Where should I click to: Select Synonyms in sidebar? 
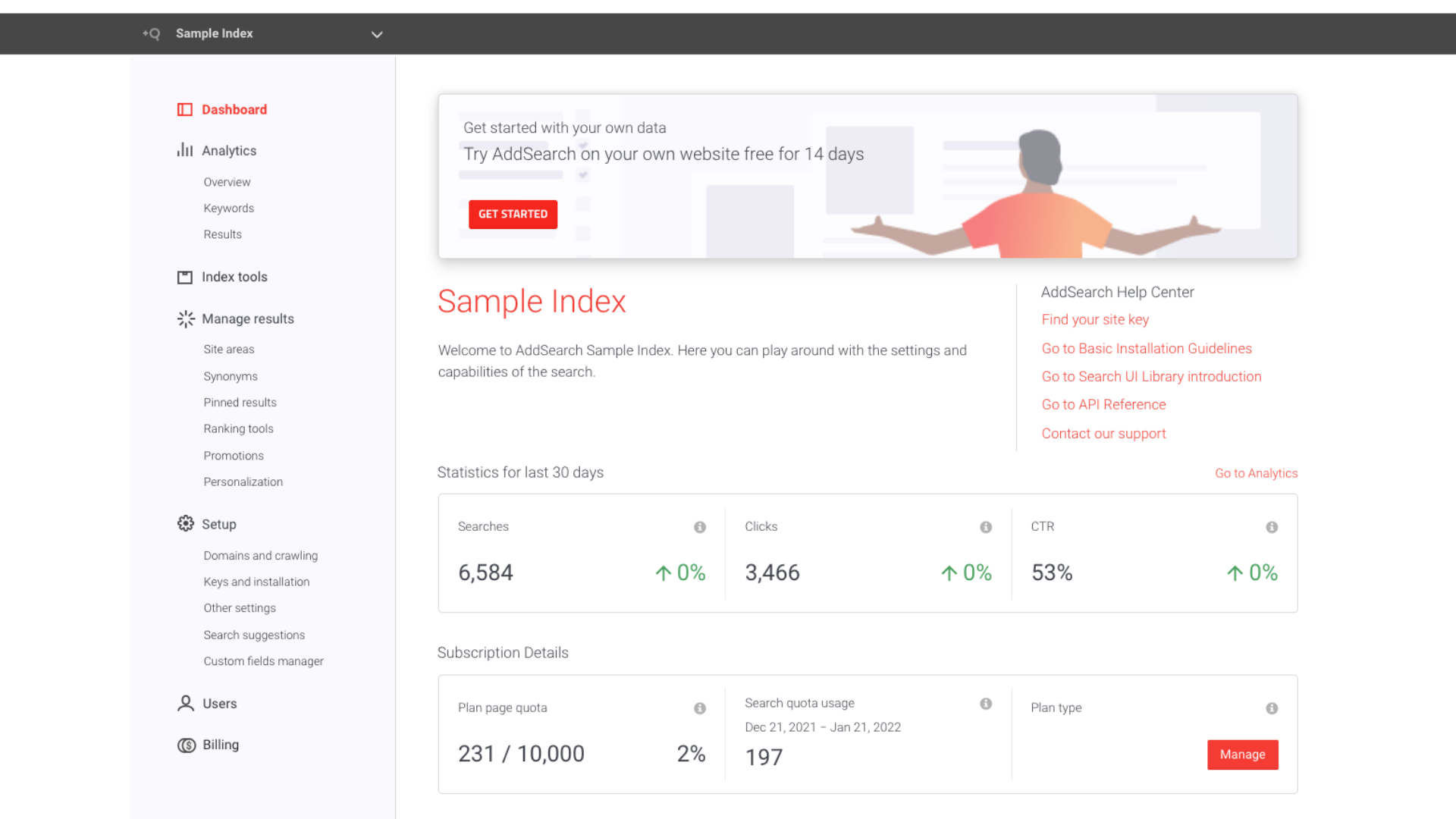[x=231, y=376]
